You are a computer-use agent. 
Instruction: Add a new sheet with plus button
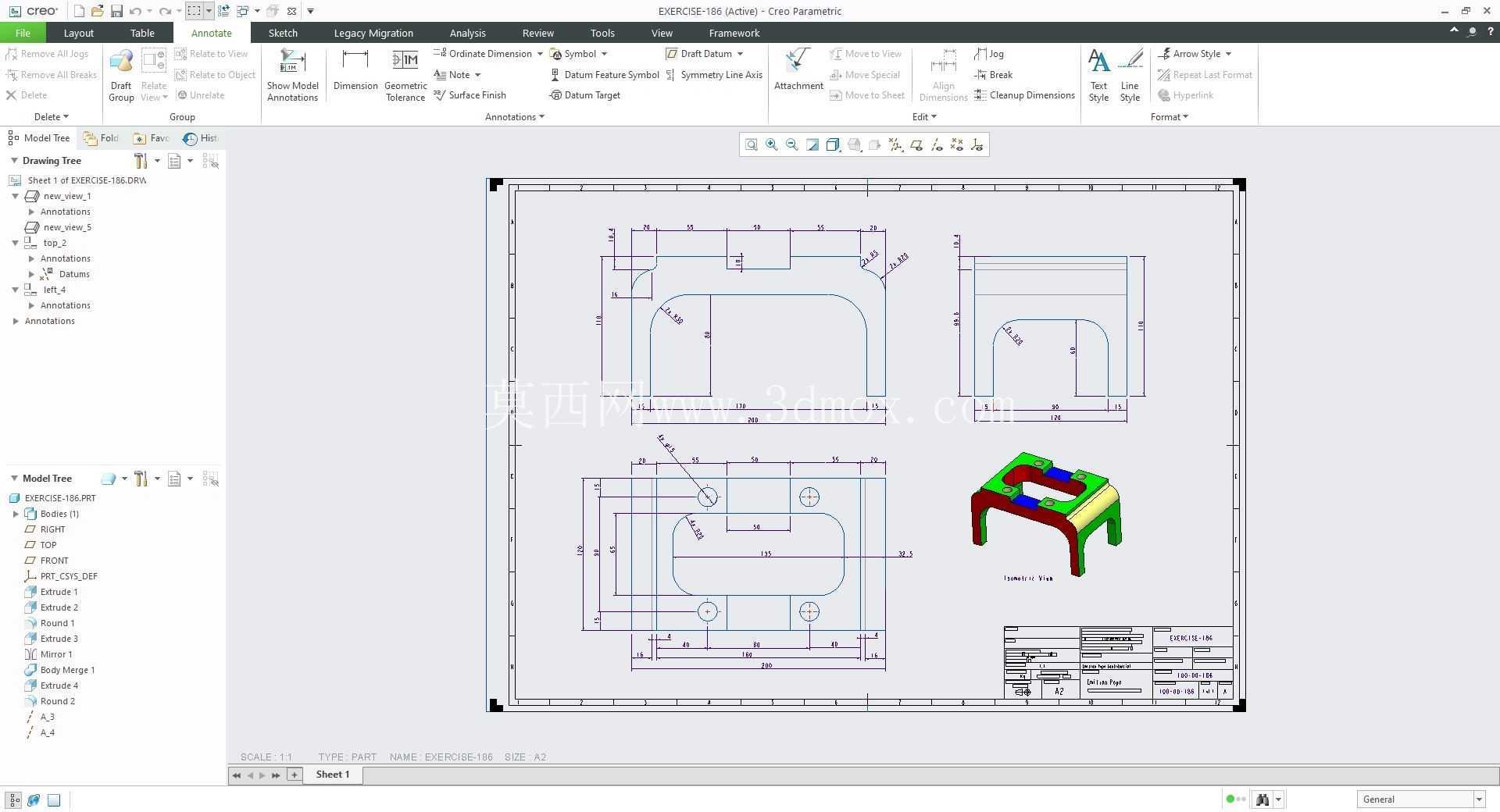coord(295,775)
